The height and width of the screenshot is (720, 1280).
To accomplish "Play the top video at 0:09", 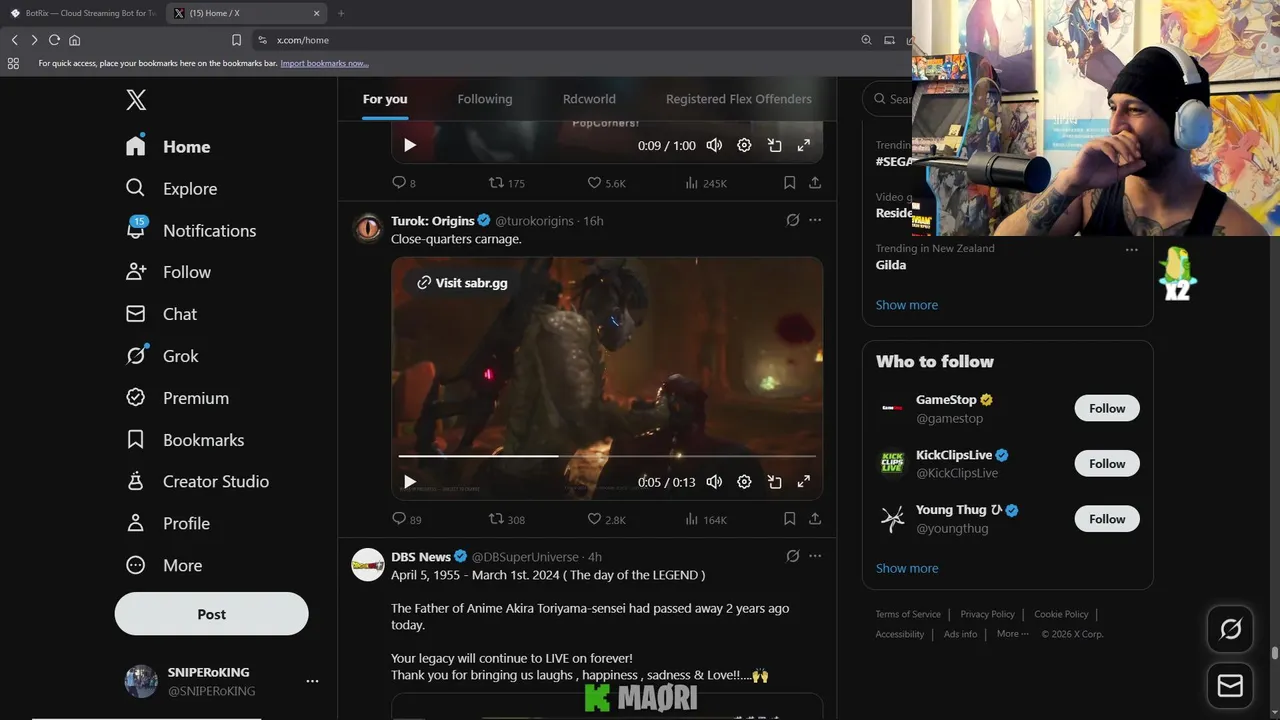I will click(x=409, y=145).
